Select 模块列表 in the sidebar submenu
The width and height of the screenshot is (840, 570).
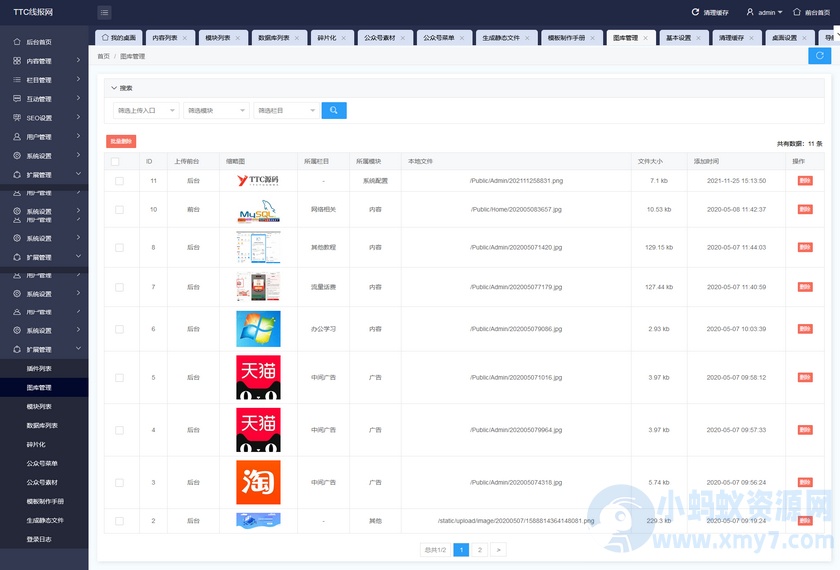pyautogui.click(x=39, y=406)
